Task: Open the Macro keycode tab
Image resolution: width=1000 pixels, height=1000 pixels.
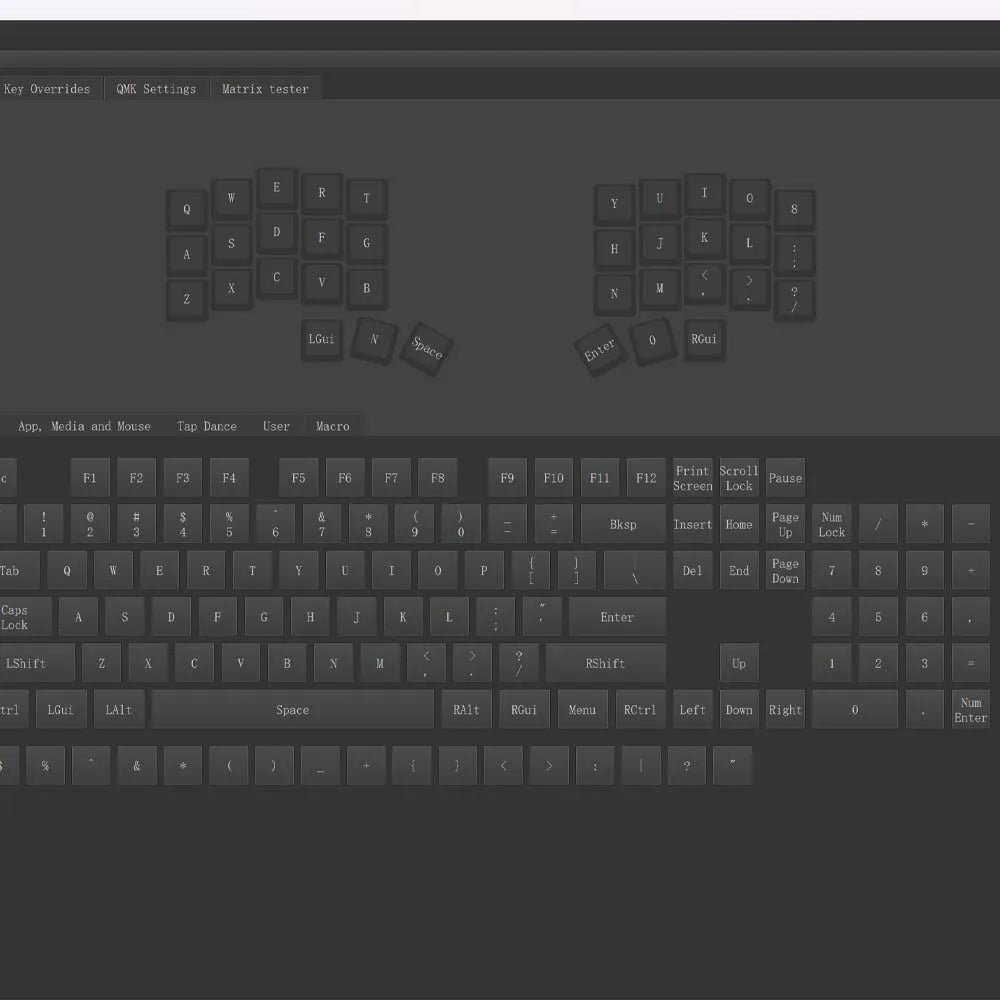Action: pos(333,426)
